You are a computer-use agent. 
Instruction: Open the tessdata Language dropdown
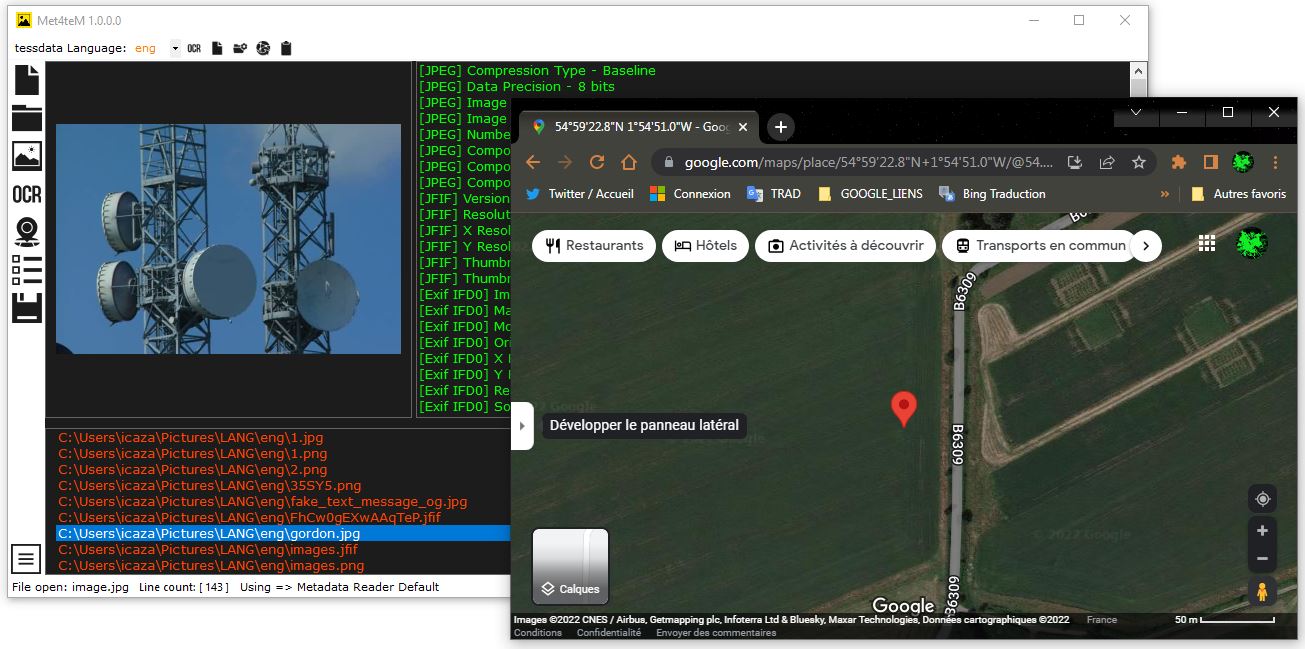(175, 48)
